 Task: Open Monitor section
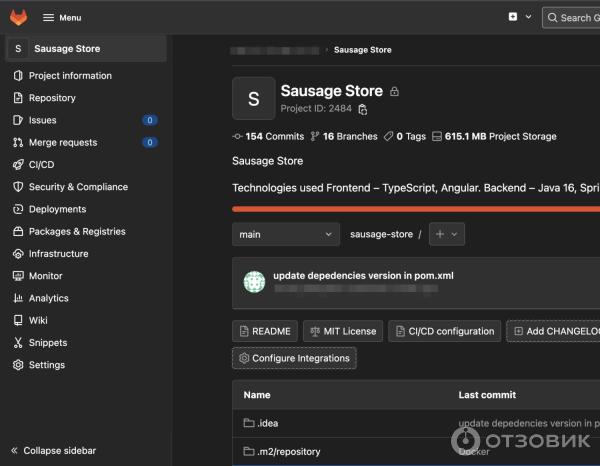[x=46, y=276]
